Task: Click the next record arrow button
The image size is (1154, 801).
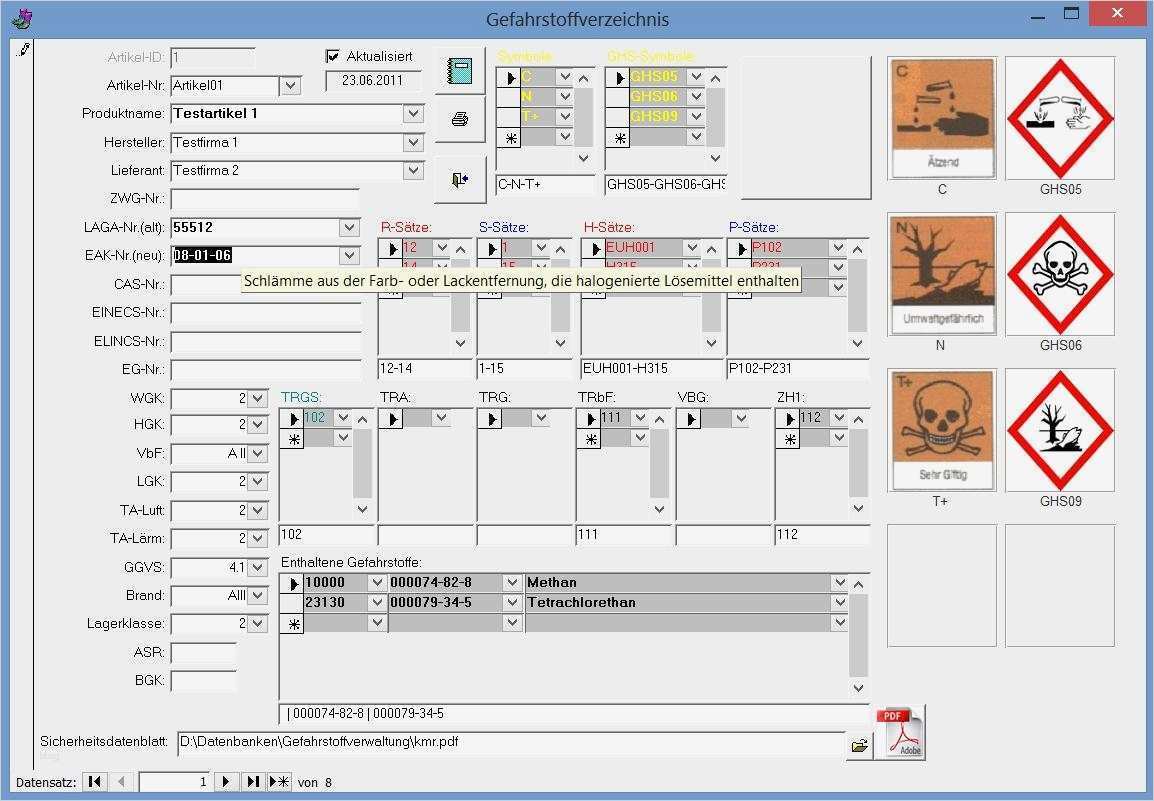Action: 227,782
